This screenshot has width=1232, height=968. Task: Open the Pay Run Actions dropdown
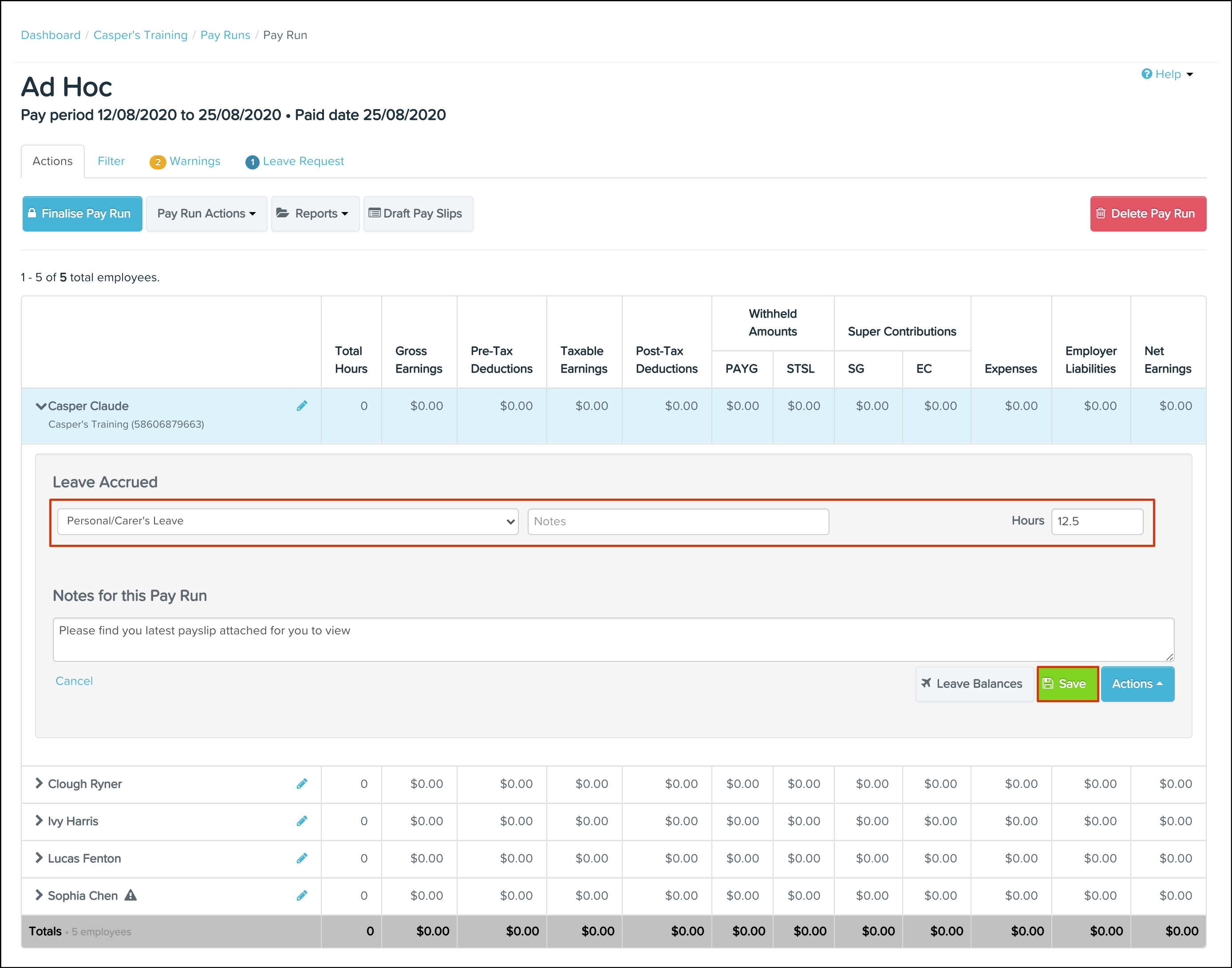(x=206, y=214)
